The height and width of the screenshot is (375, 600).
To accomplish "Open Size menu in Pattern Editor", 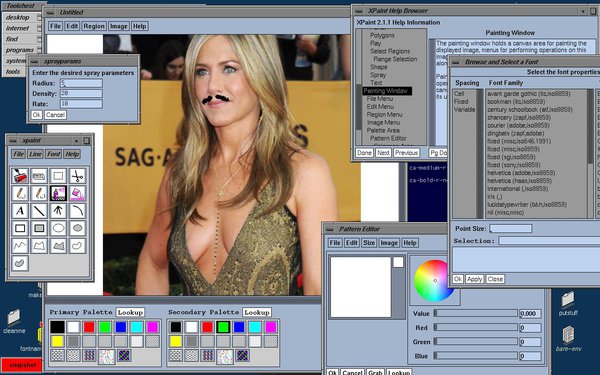I will [369, 243].
